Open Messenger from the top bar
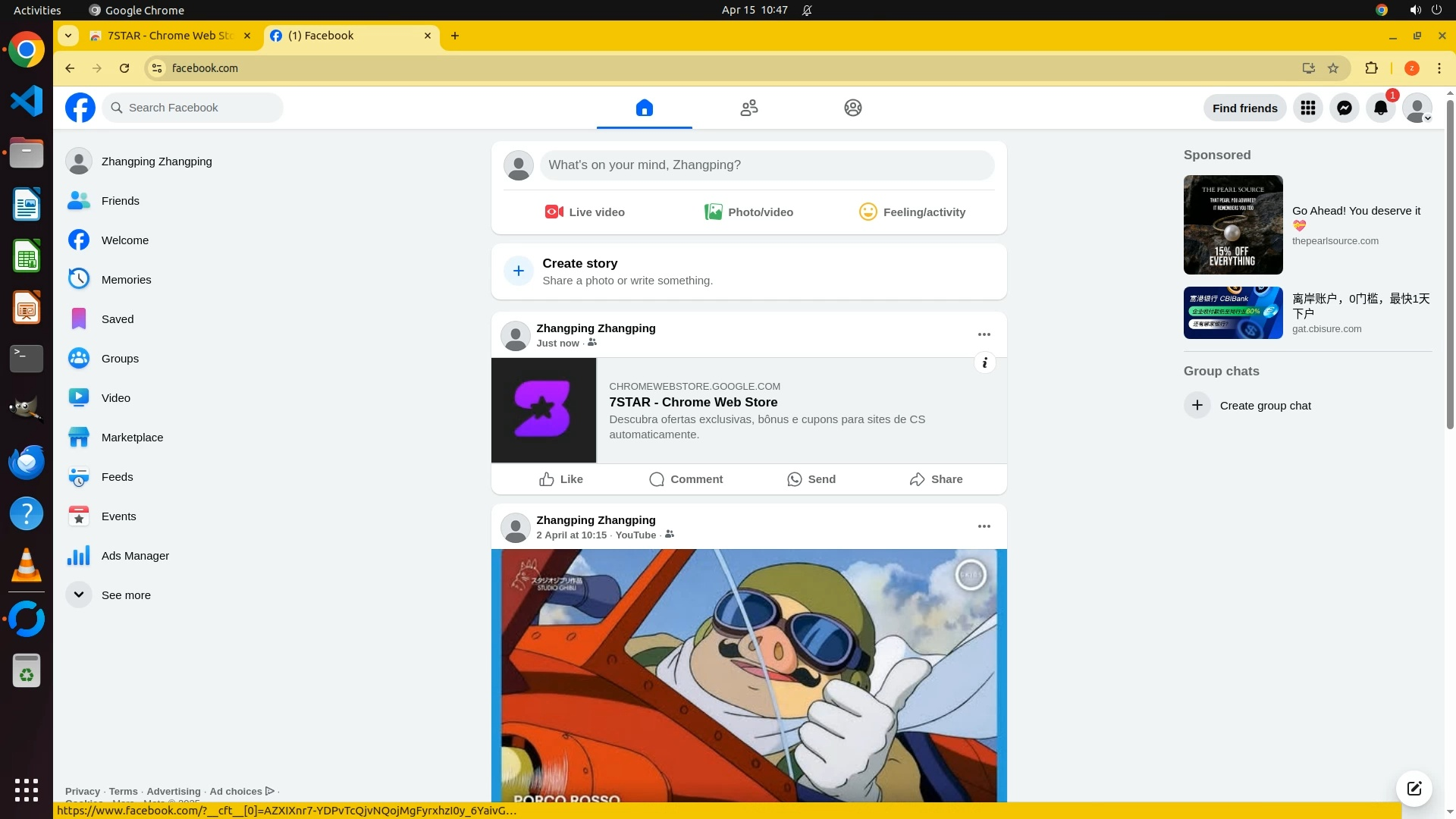 (x=1344, y=108)
